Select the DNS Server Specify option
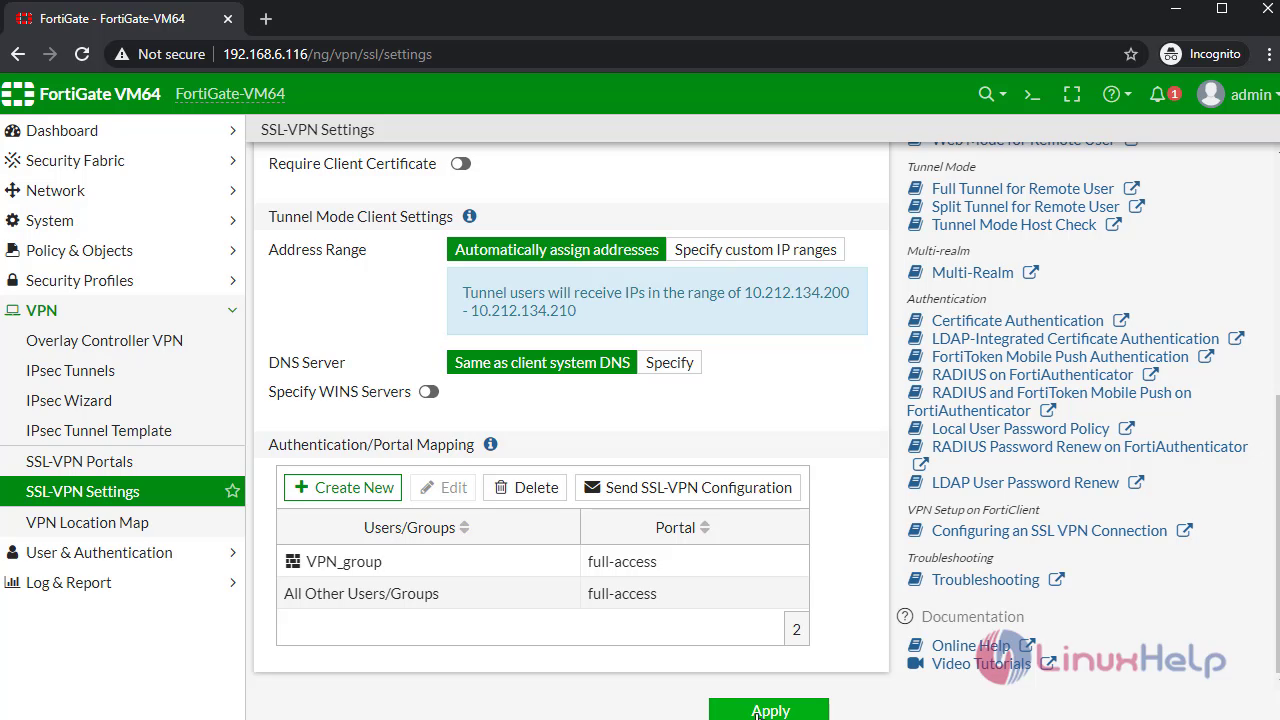The width and height of the screenshot is (1280, 720). pos(669,362)
